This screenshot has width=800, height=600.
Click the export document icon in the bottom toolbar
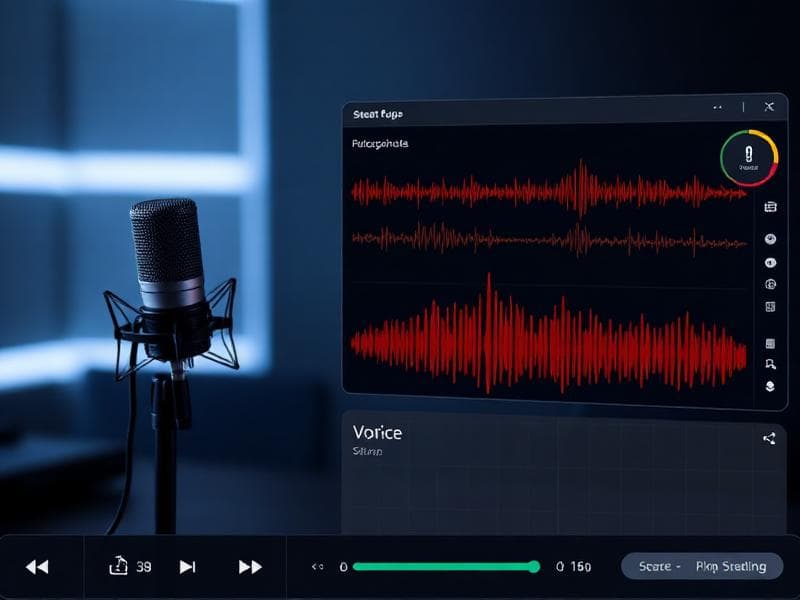click(120, 566)
